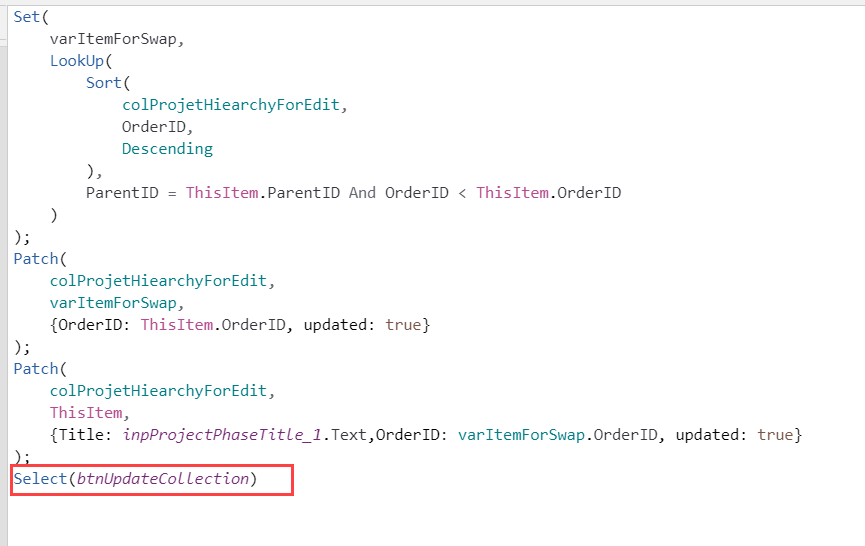865x546 pixels.
Task: Click colProjetHiearchyForEdit inside the Sort function
Action: coord(234,105)
